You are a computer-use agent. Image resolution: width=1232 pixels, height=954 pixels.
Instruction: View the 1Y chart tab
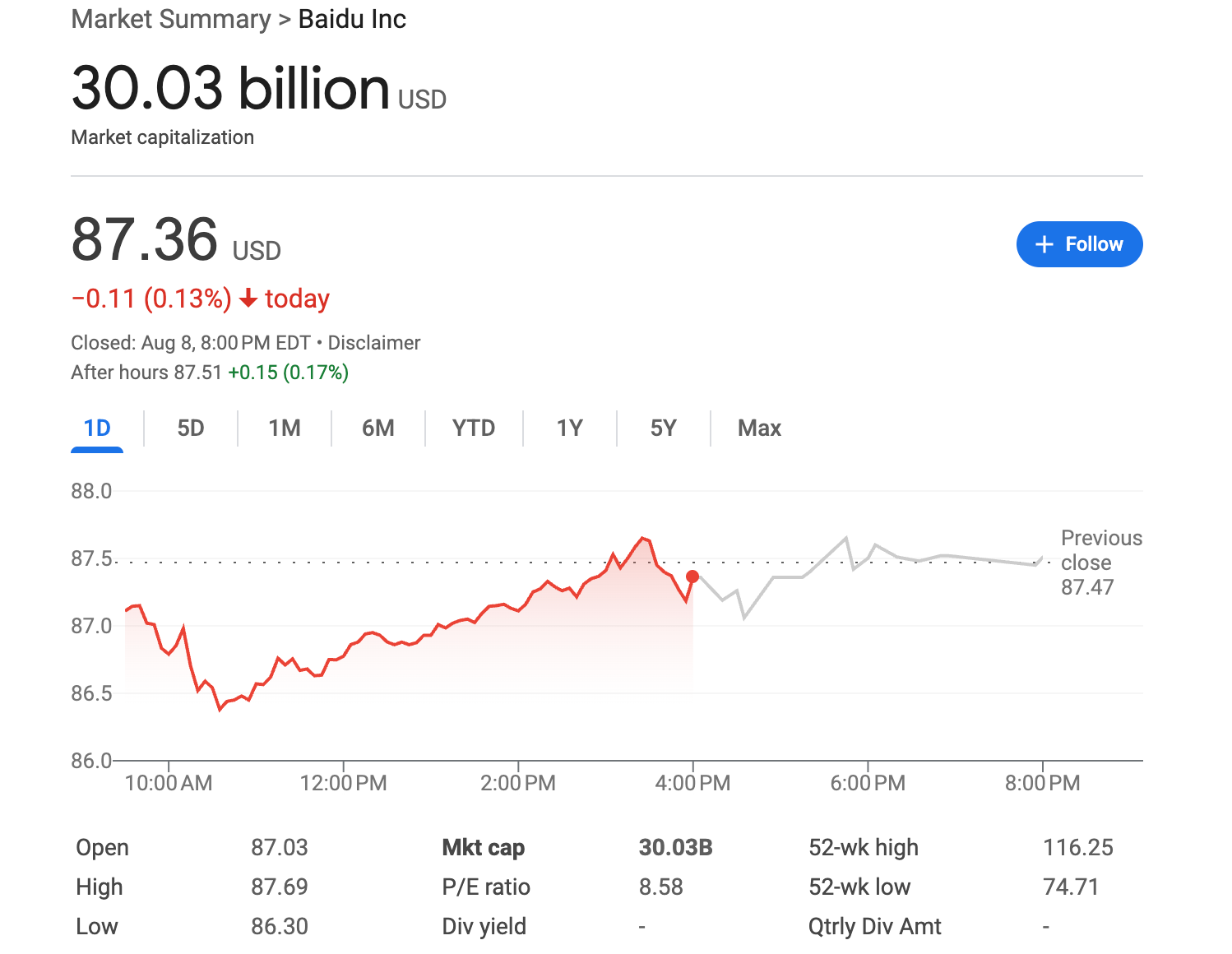[569, 428]
